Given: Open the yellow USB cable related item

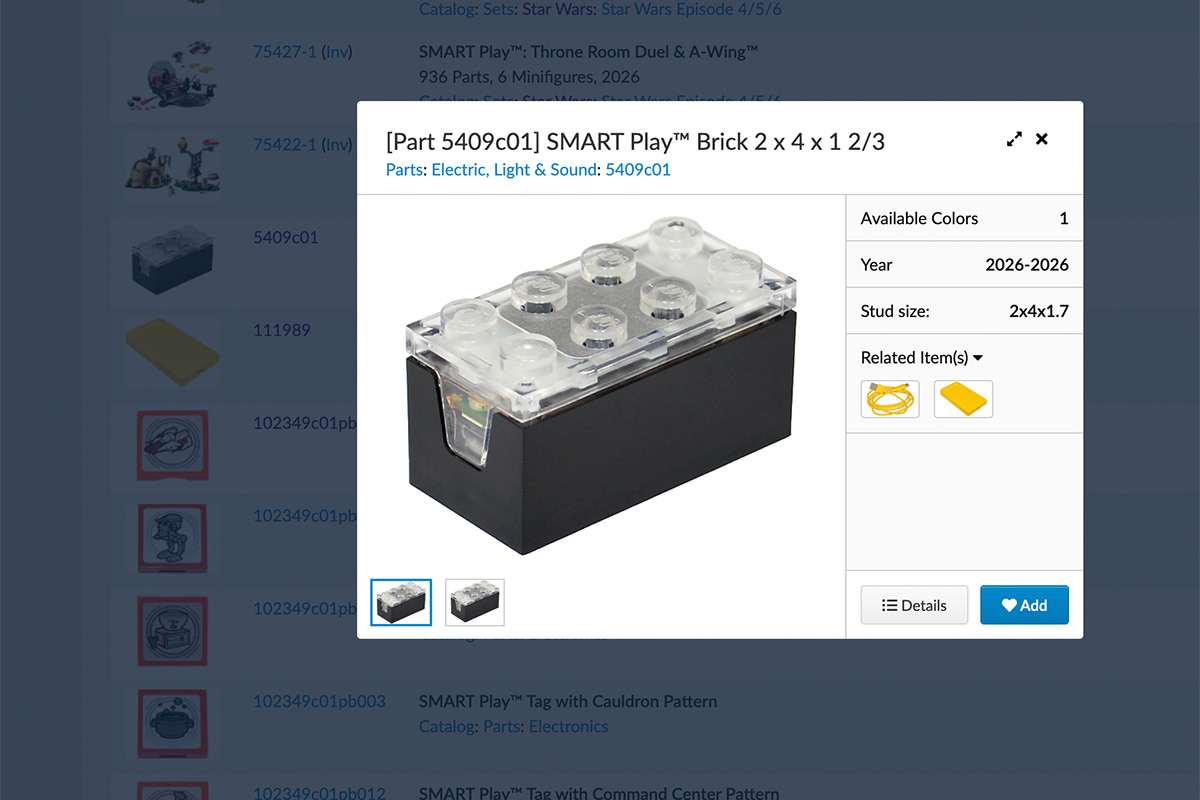Looking at the screenshot, I should click(890, 399).
